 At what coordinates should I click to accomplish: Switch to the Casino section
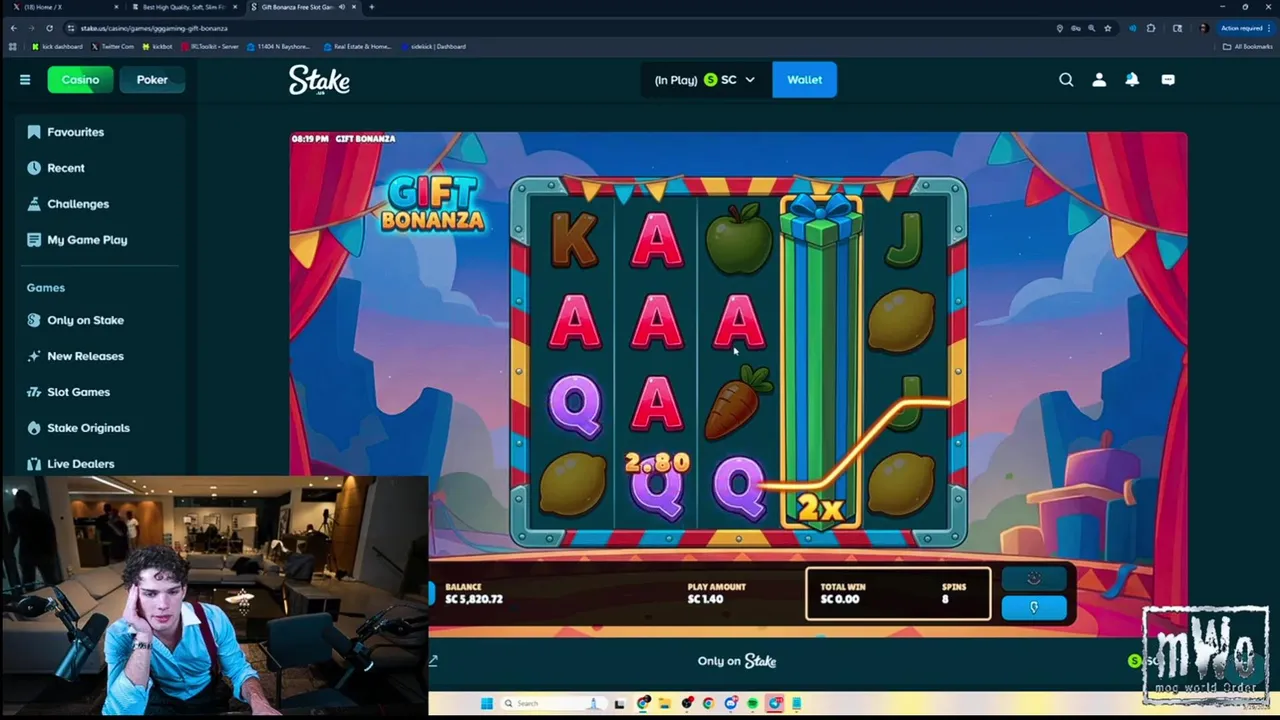coord(80,80)
